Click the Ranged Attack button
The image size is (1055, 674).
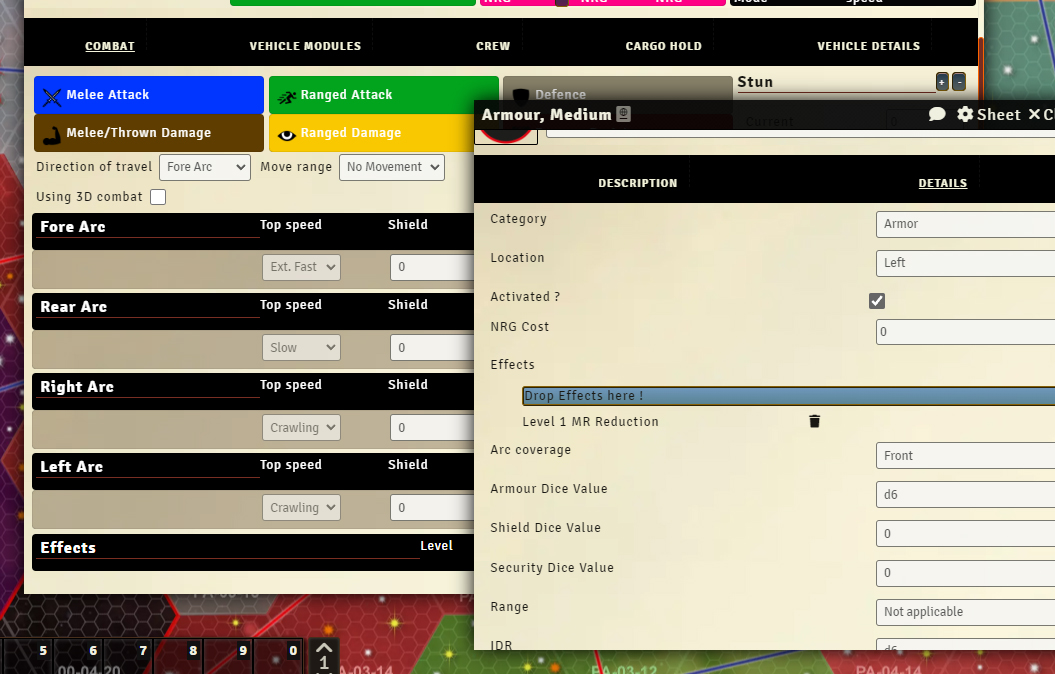click(384, 95)
